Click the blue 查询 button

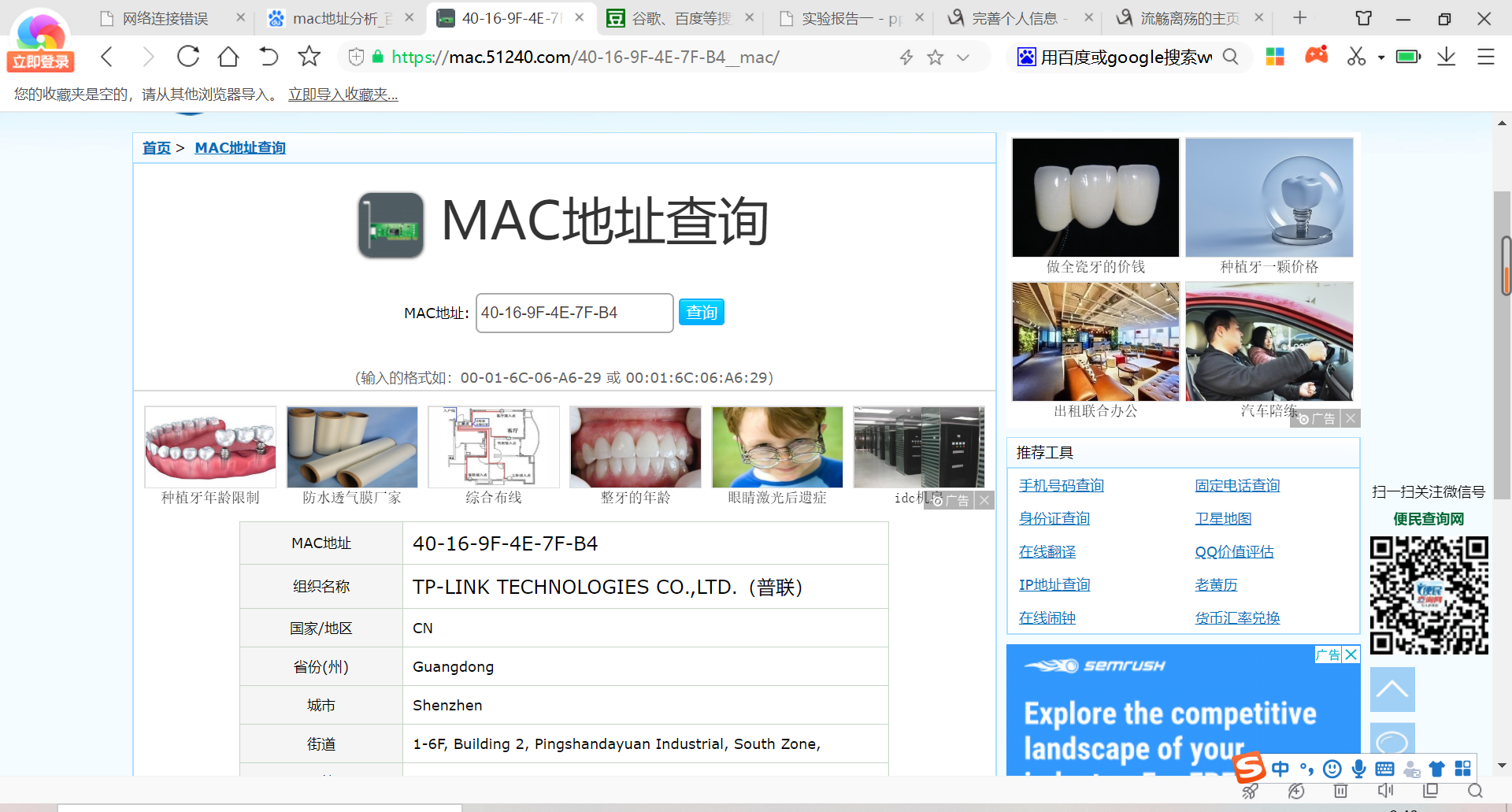pyautogui.click(x=701, y=313)
